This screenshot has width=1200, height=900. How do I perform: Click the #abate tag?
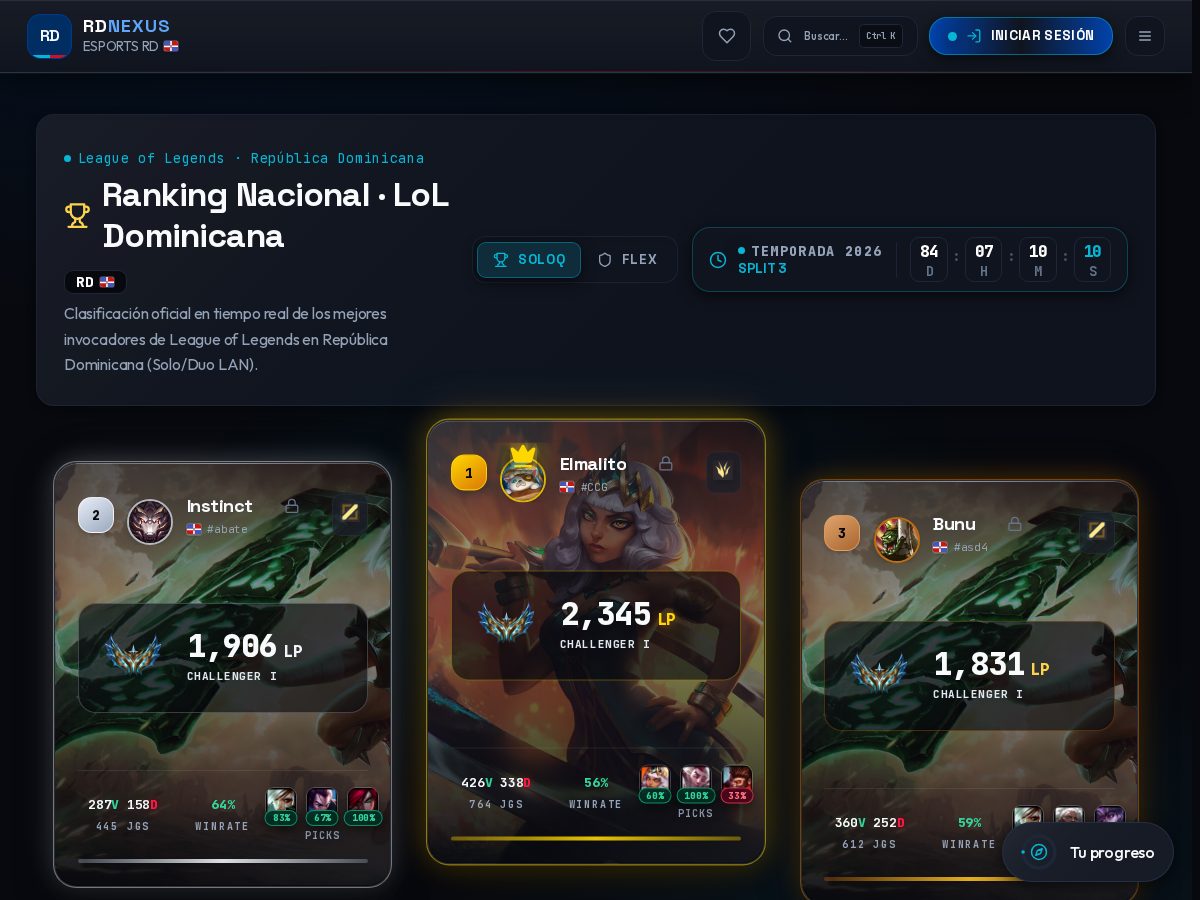click(227, 529)
